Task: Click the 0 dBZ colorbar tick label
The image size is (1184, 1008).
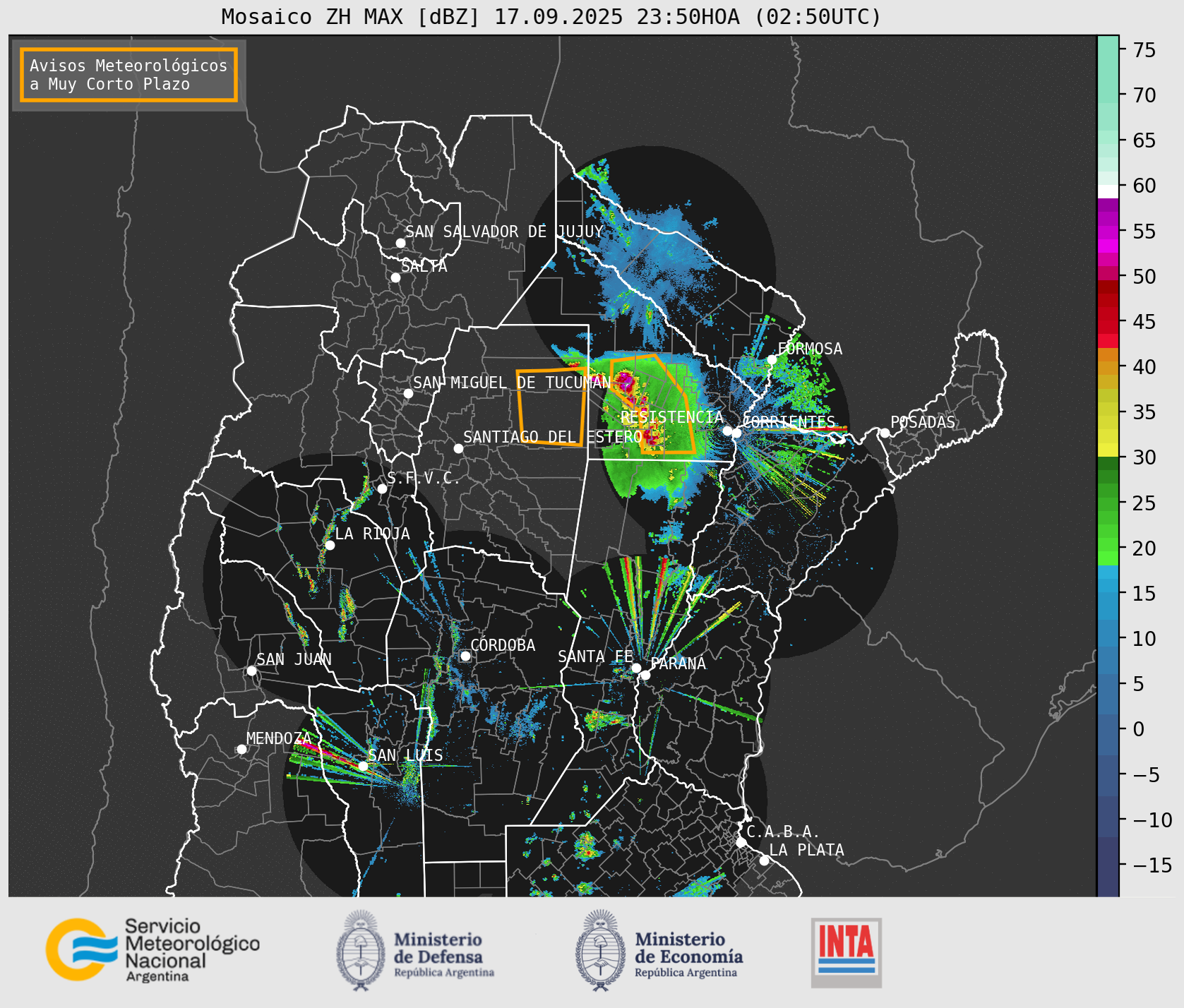Action: [x=1138, y=729]
